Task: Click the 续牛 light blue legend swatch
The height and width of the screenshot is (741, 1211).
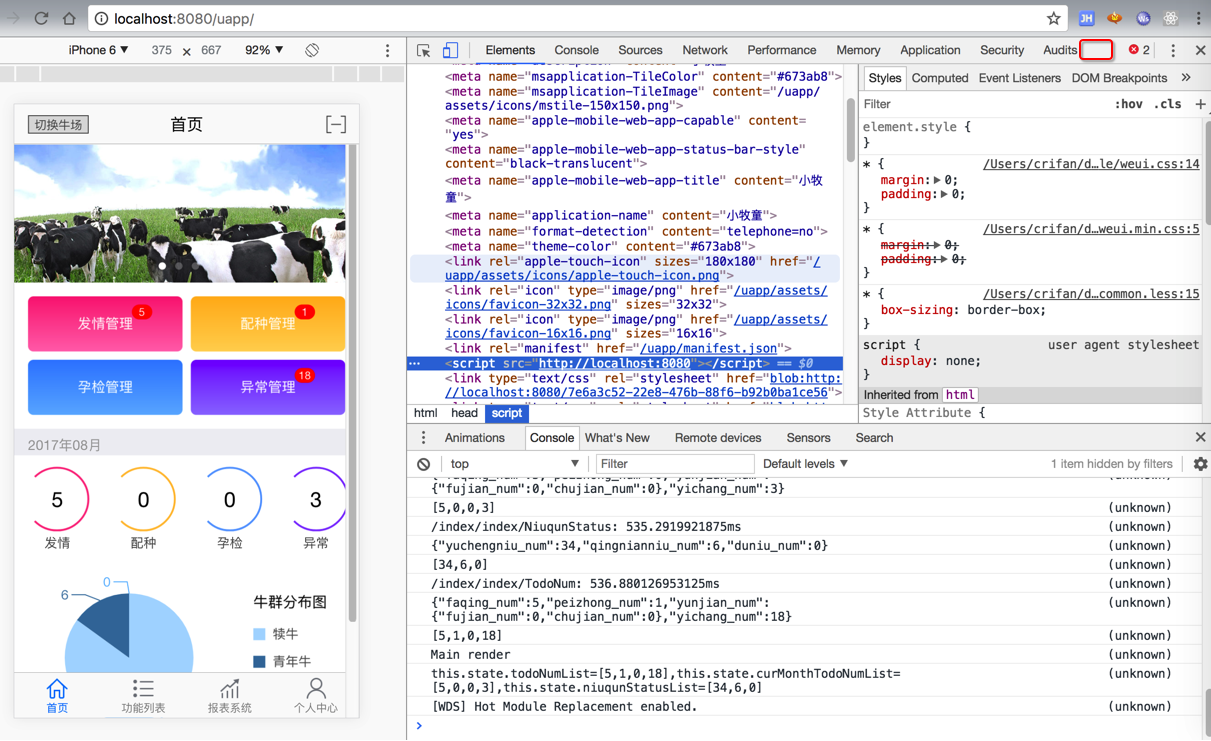Action: pos(259,634)
